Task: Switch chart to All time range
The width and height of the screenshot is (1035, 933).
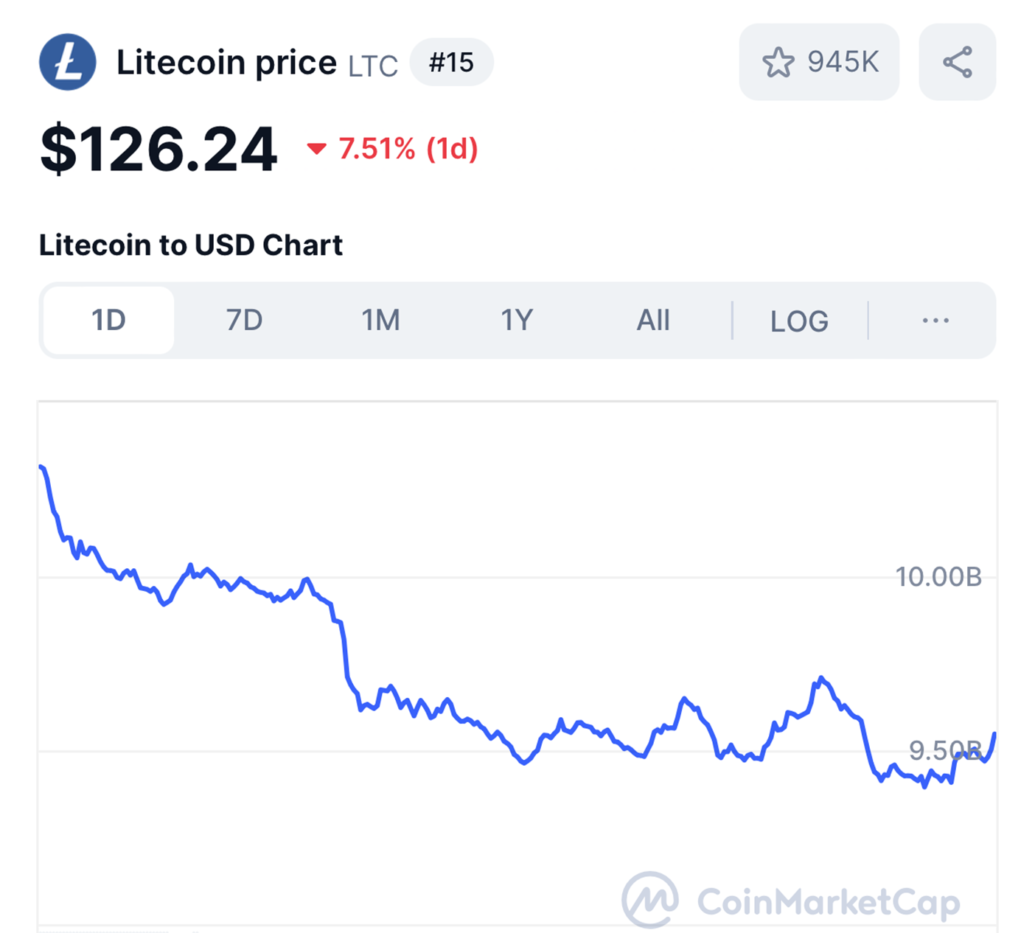Action: tap(653, 321)
